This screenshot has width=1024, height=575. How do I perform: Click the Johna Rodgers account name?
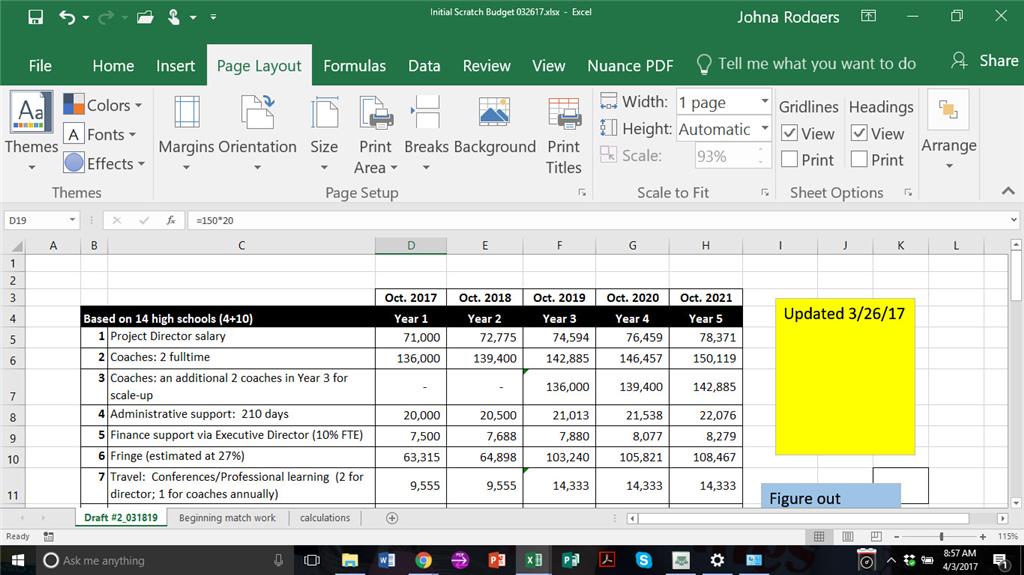coord(788,17)
